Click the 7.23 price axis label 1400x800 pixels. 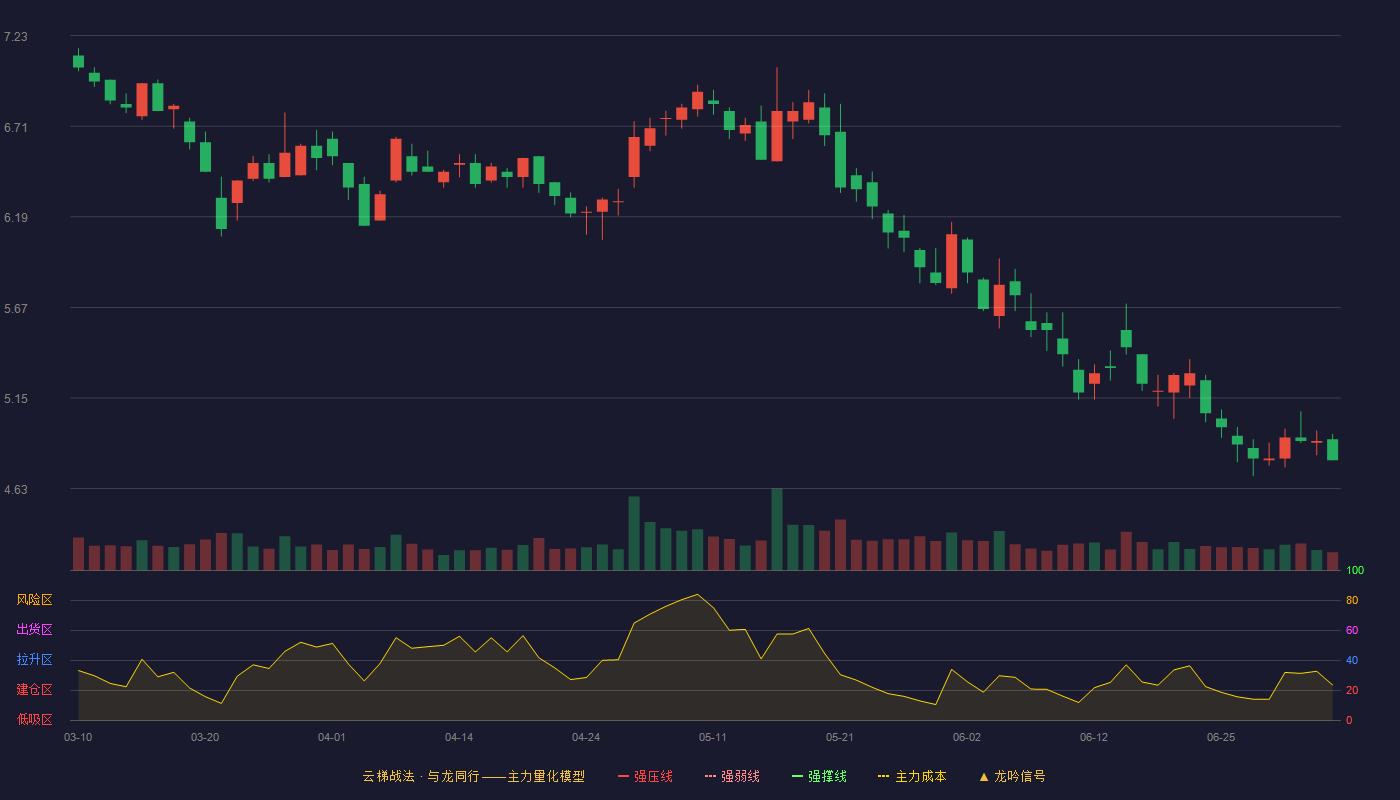pyautogui.click(x=15, y=37)
